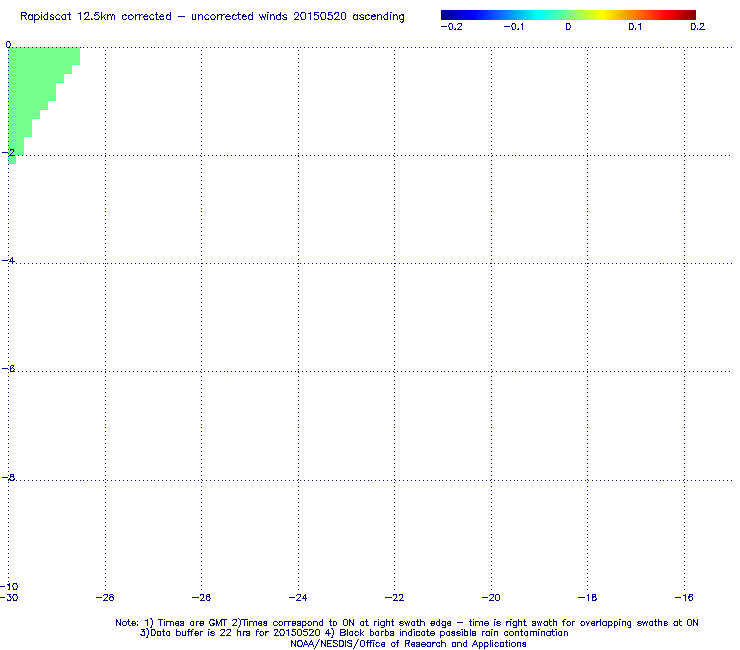The image size is (740, 650).
Task: Click the 0.1 colorbar label
Action: [635, 27]
